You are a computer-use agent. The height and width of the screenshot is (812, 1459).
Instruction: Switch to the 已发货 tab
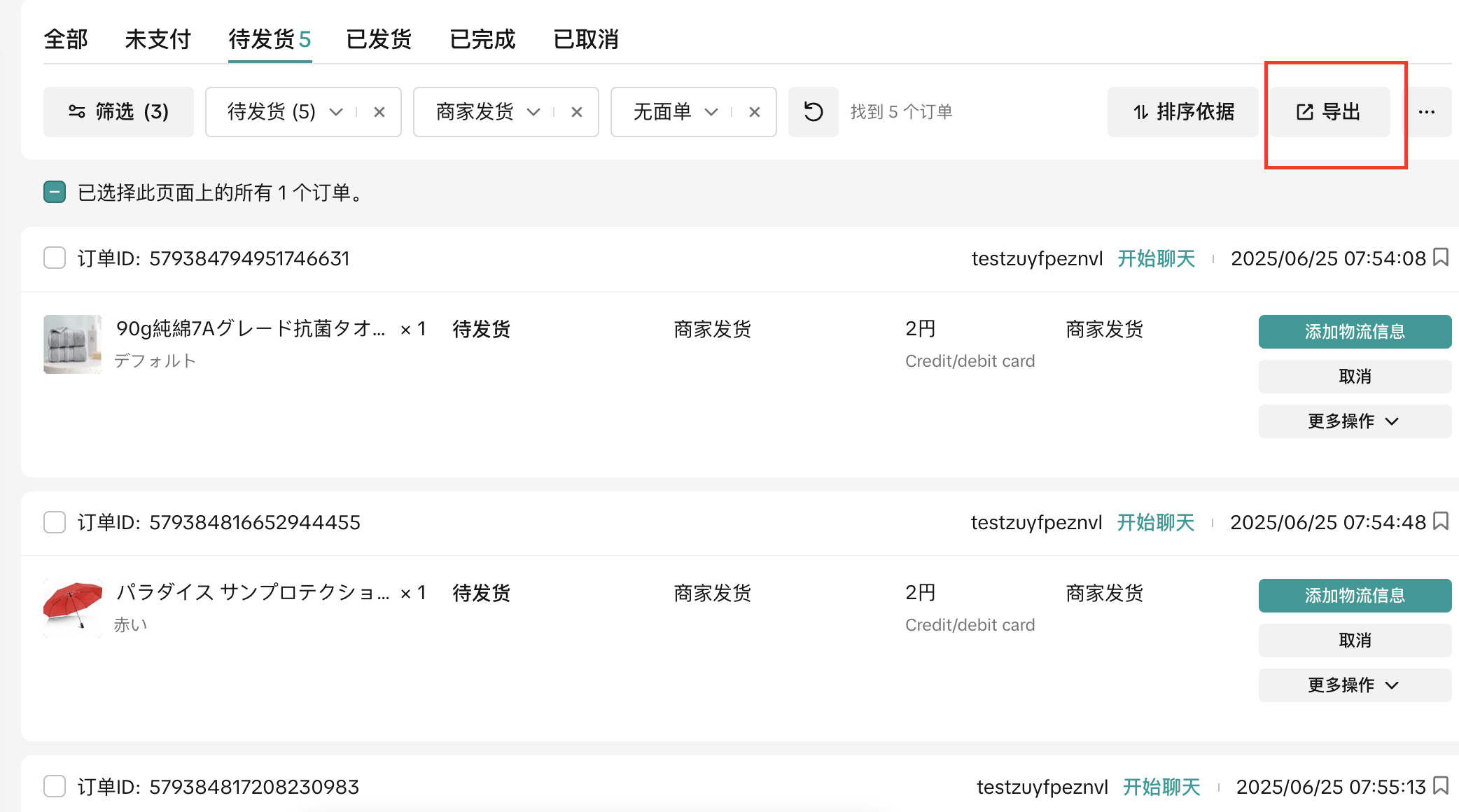[x=379, y=39]
